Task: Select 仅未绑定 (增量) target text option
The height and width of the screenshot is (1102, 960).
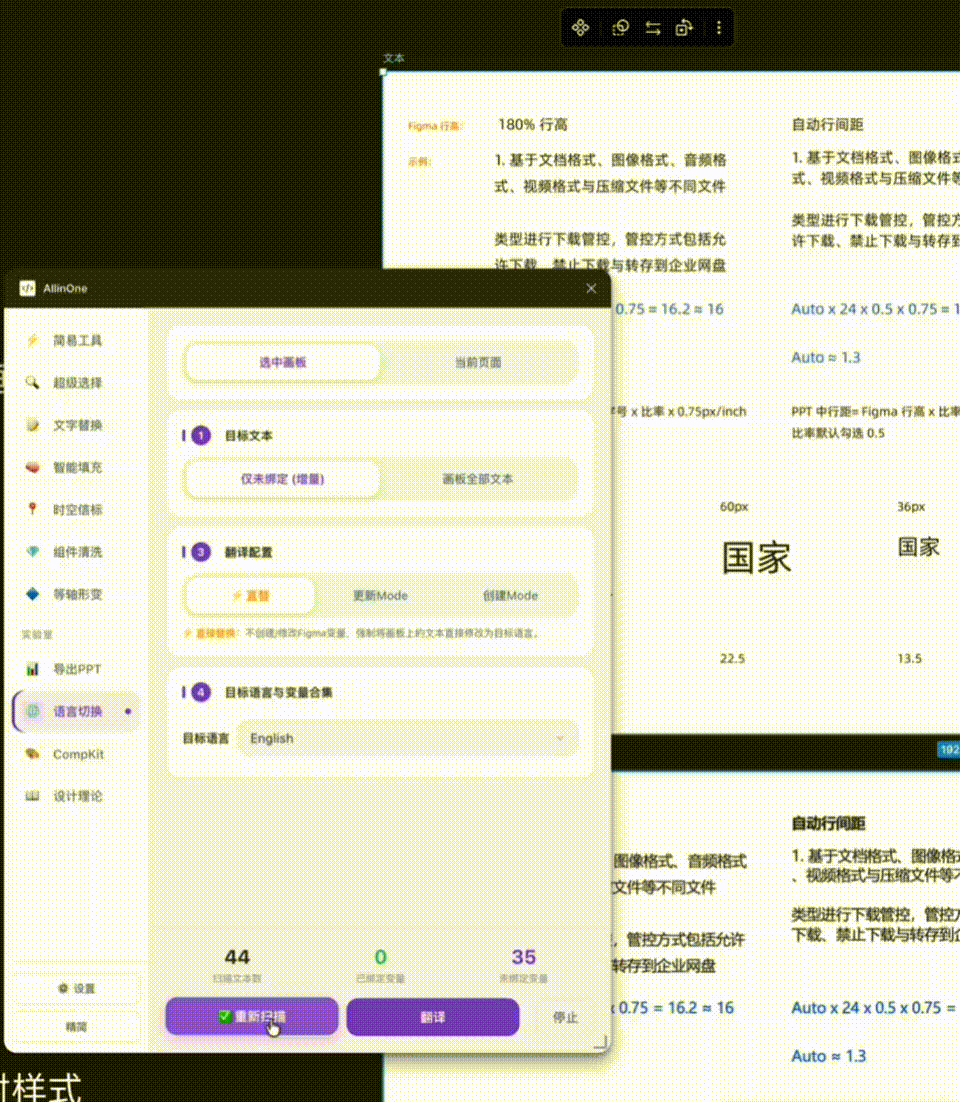Action: (x=283, y=479)
